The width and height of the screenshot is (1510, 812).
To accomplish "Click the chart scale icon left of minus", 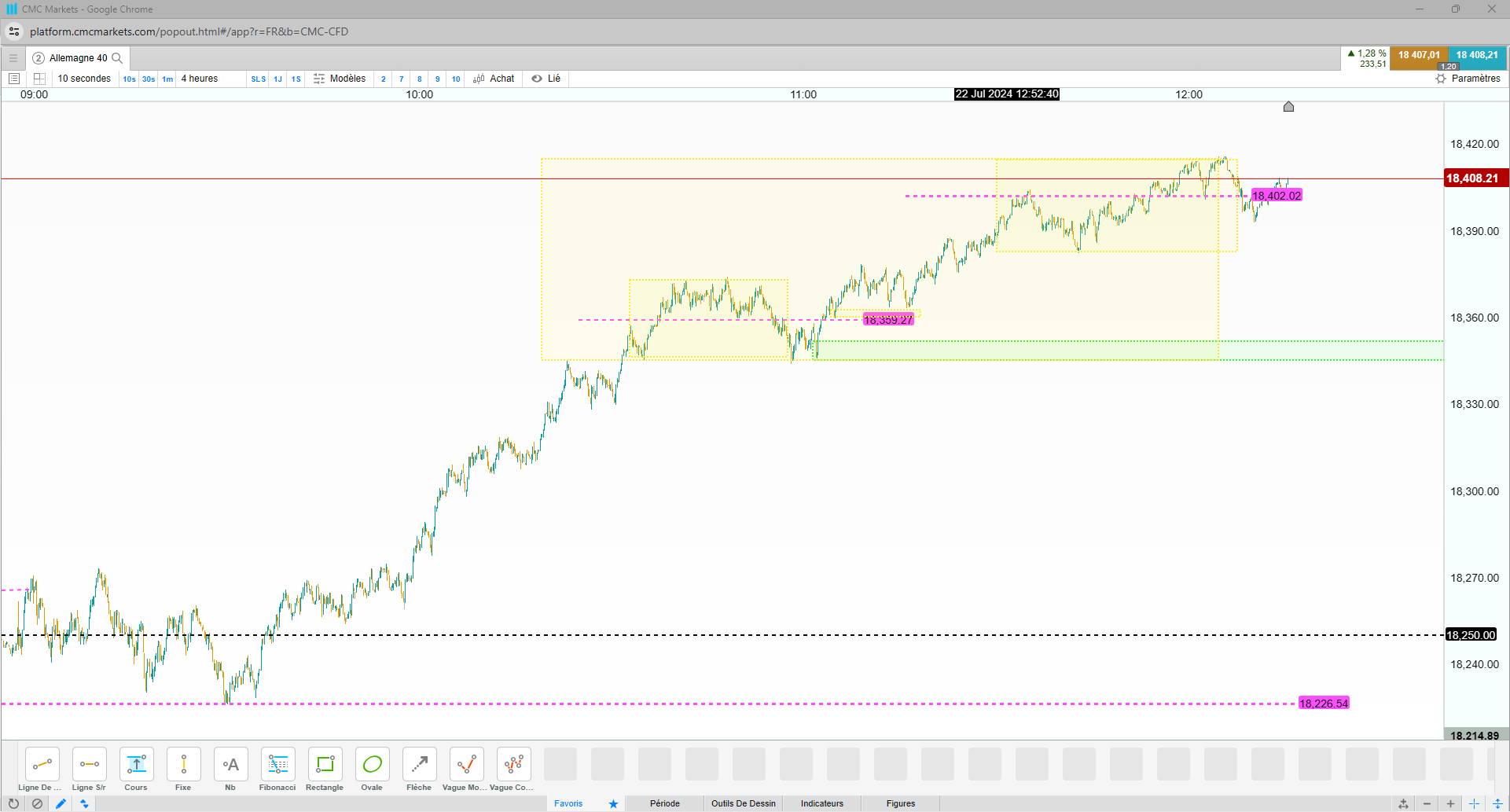I will (x=1403, y=803).
